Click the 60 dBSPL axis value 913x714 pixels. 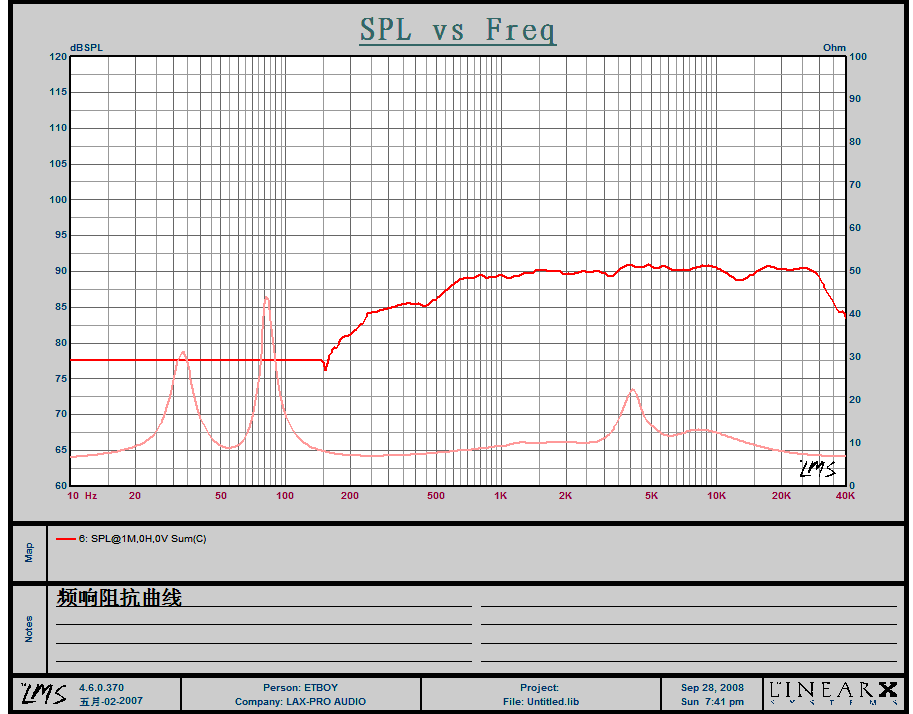pos(61,485)
